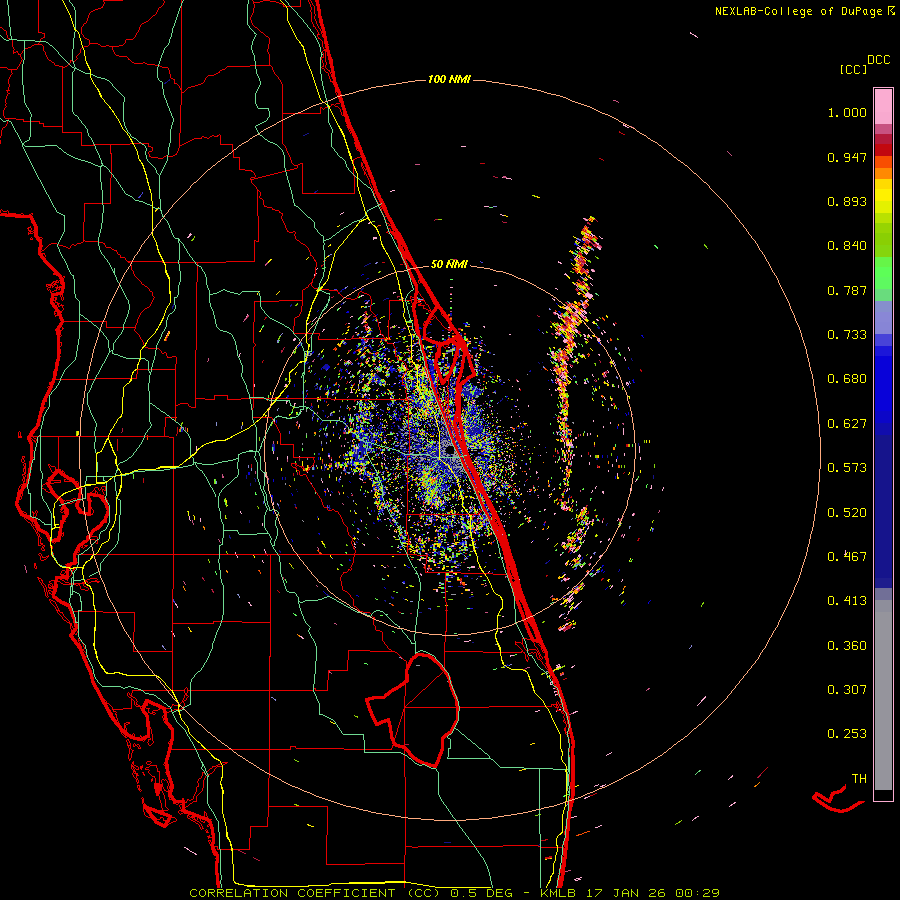Click the black radar site dot at map center
The height and width of the screenshot is (900, 900).
[449, 452]
